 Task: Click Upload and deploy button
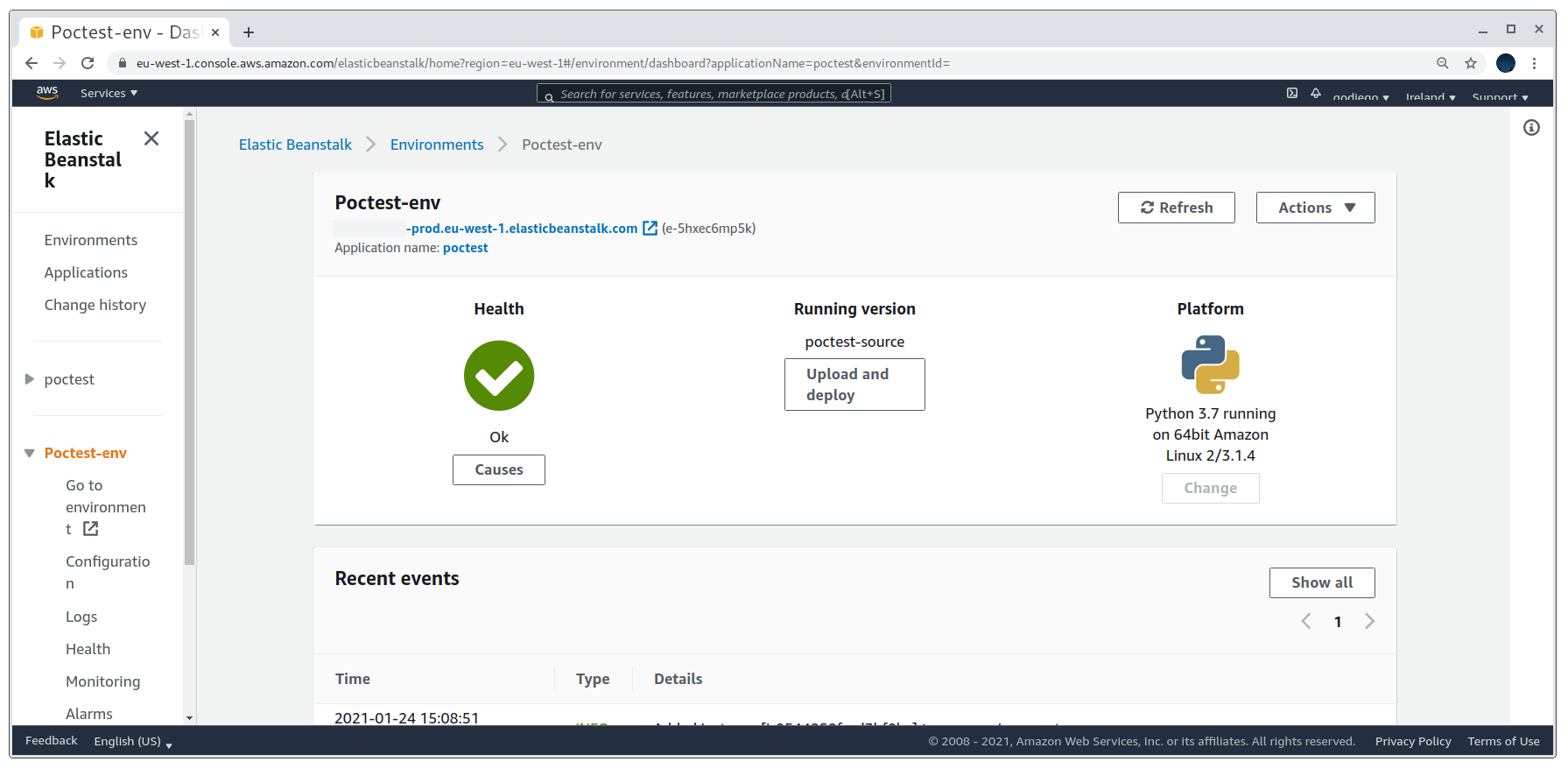tap(854, 384)
